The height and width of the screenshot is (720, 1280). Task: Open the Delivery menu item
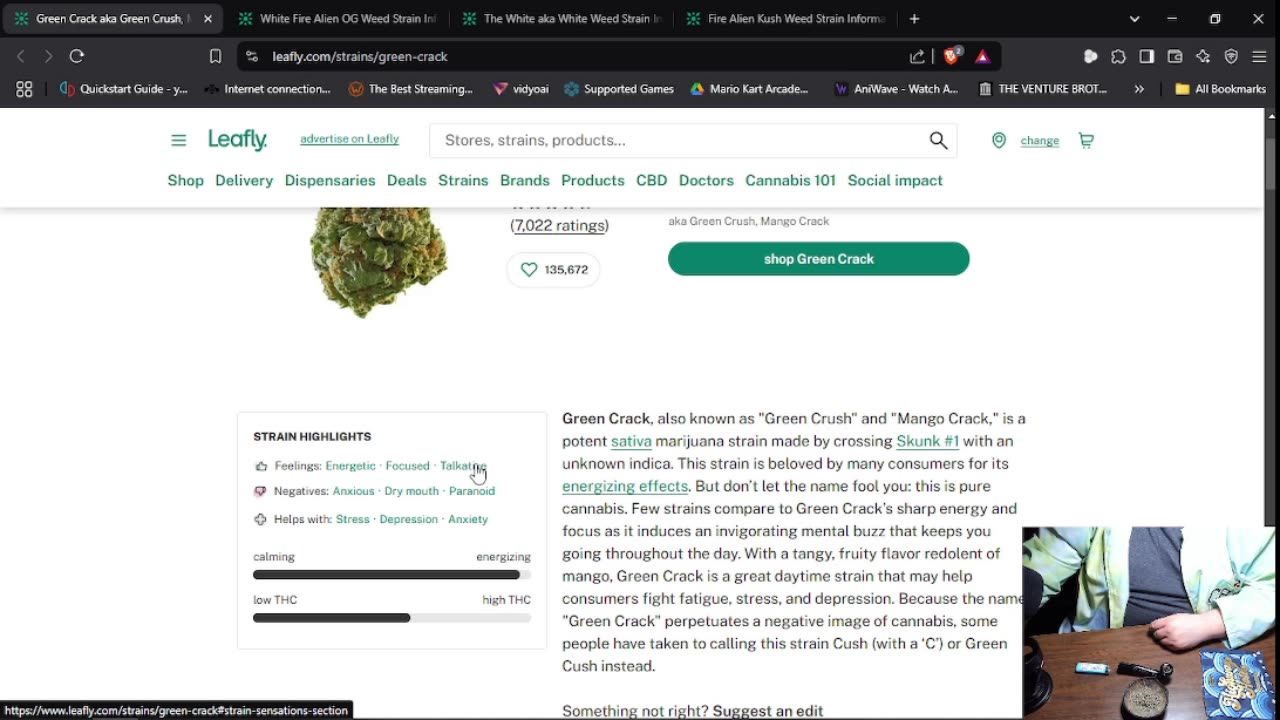(244, 180)
